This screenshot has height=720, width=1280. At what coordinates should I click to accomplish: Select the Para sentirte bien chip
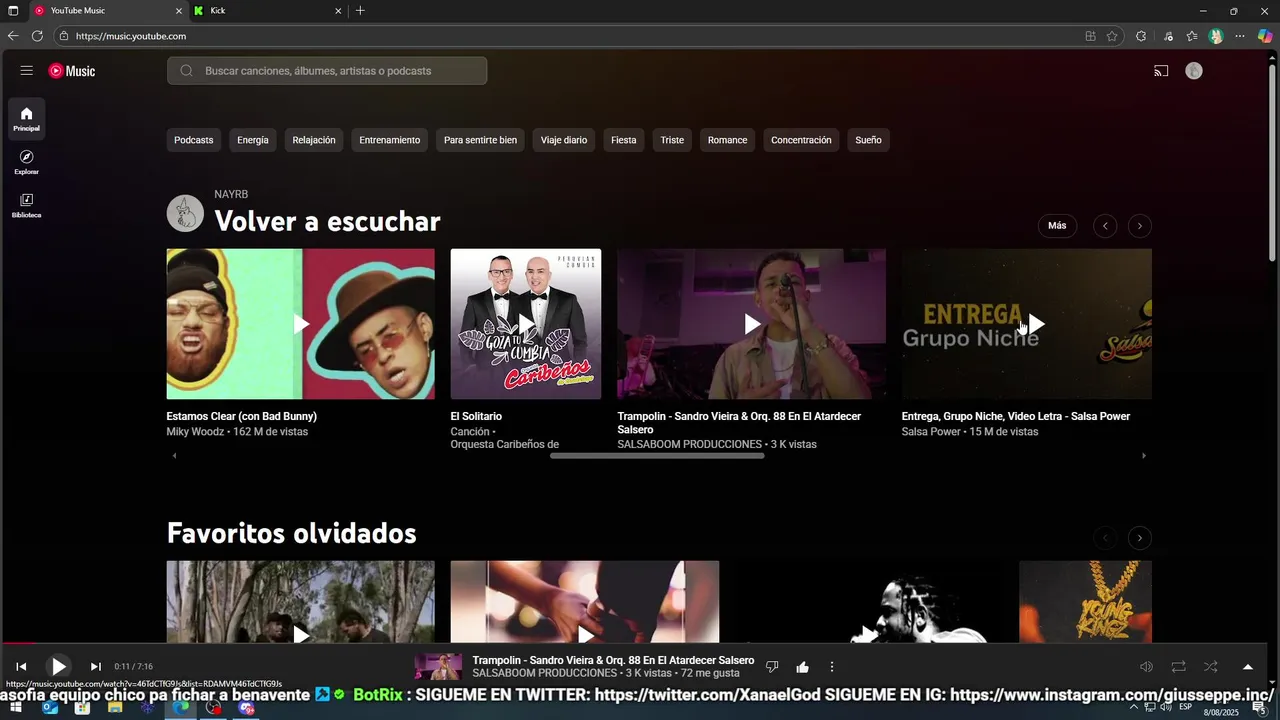click(481, 140)
